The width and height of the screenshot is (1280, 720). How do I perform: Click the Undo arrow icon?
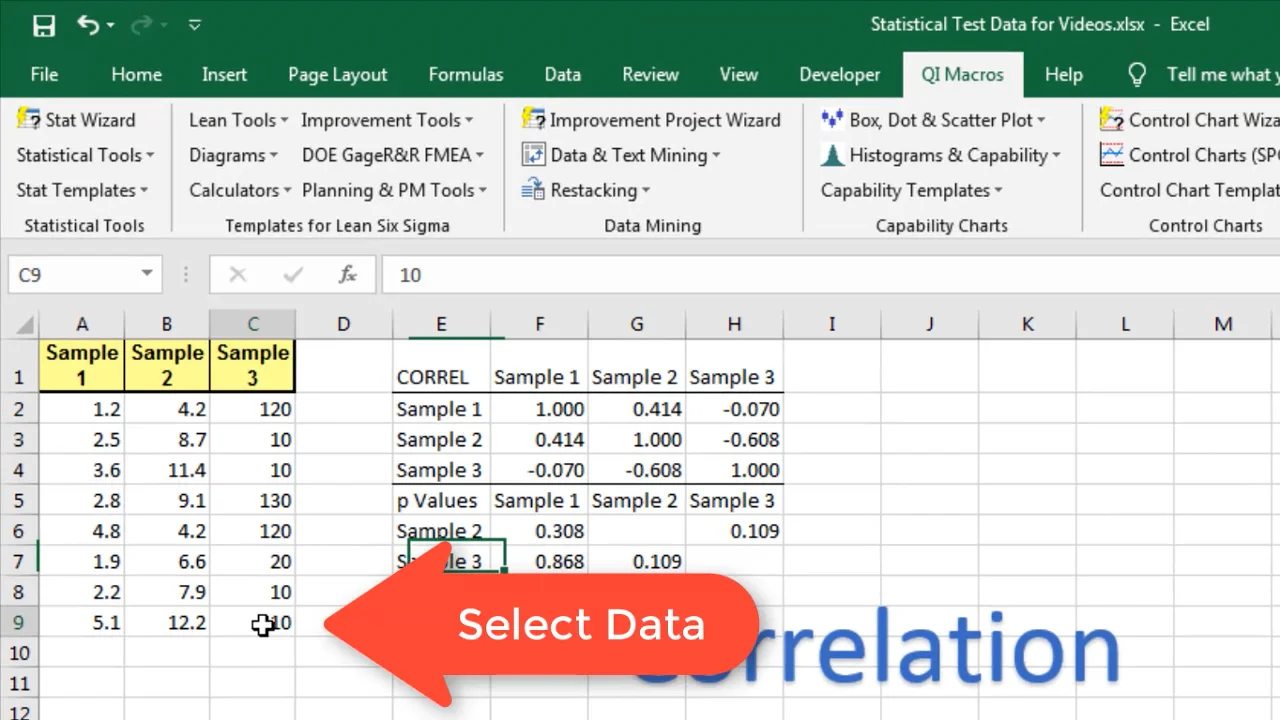(x=89, y=25)
